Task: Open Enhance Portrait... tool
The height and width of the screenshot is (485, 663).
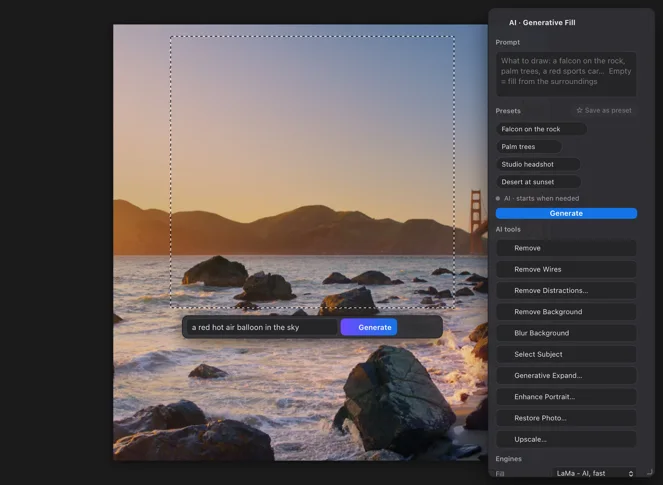Action: tap(566, 397)
